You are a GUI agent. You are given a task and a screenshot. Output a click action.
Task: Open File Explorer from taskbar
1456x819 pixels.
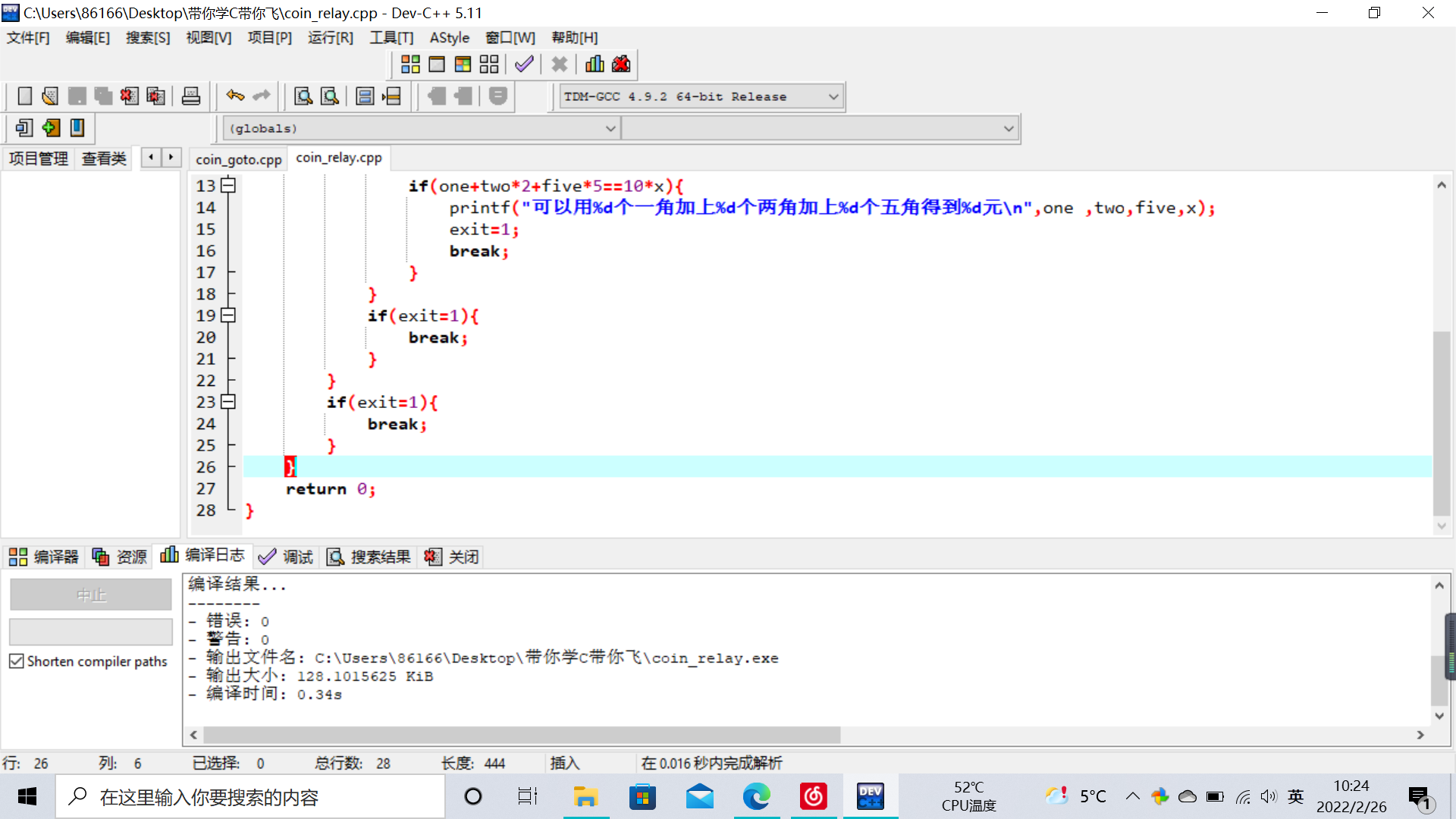click(585, 796)
